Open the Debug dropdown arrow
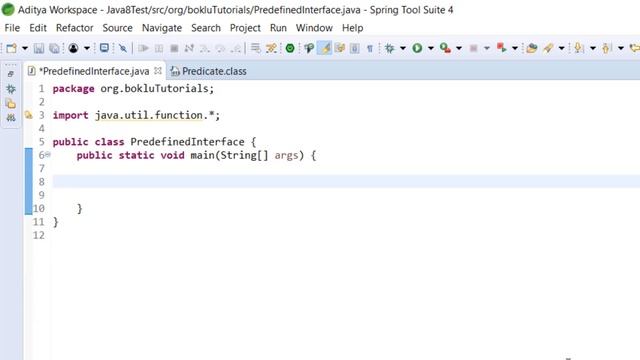 pos(403,48)
